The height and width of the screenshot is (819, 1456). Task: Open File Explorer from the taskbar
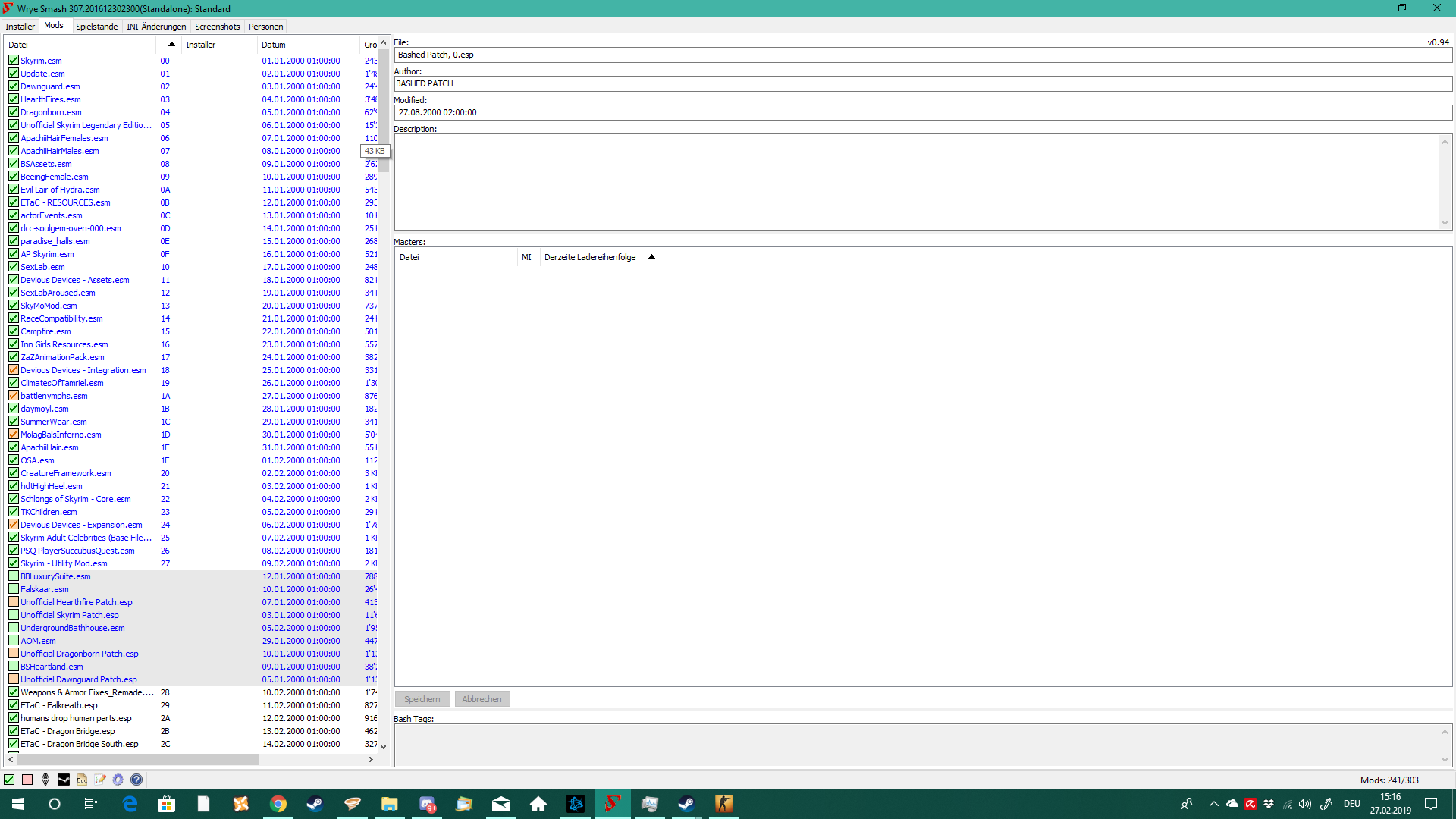coord(390,804)
